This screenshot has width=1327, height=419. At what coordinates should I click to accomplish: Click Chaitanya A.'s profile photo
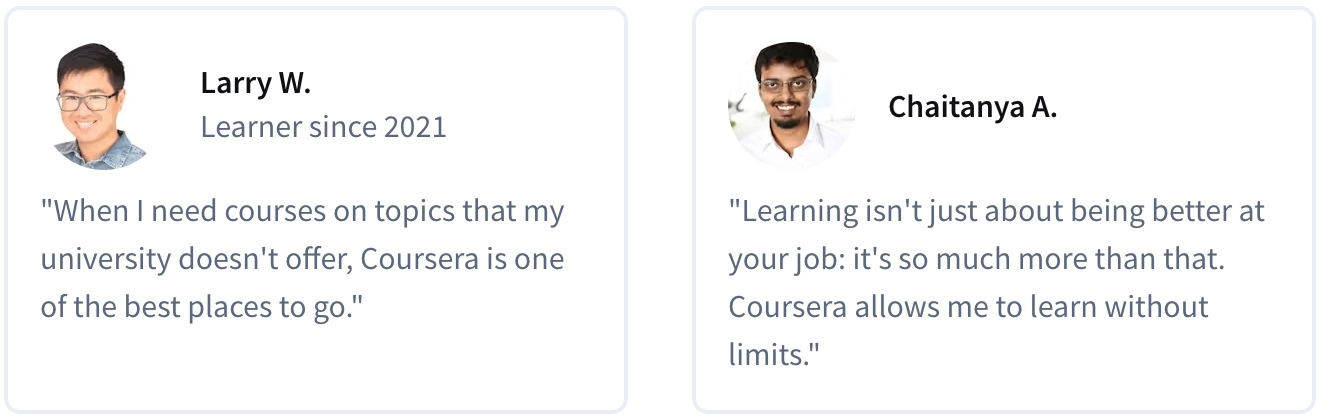[x=791, y=106]
